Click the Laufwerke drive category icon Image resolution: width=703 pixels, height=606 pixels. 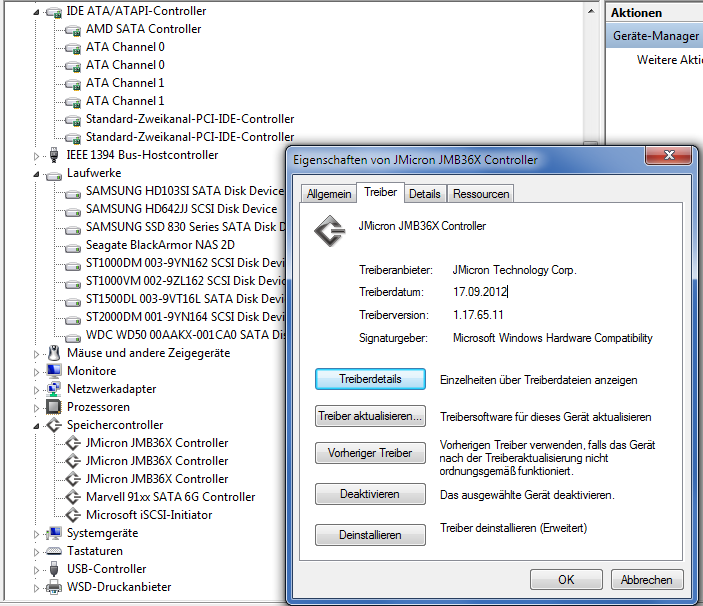54,175
